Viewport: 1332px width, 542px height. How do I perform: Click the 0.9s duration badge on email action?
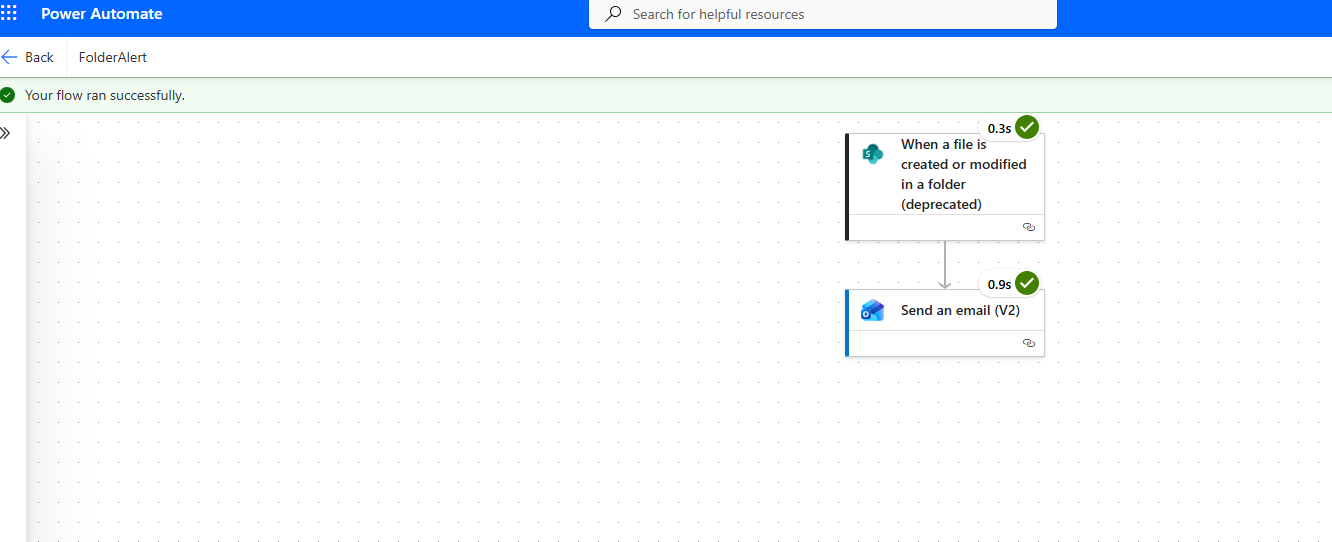pos(999,285)
